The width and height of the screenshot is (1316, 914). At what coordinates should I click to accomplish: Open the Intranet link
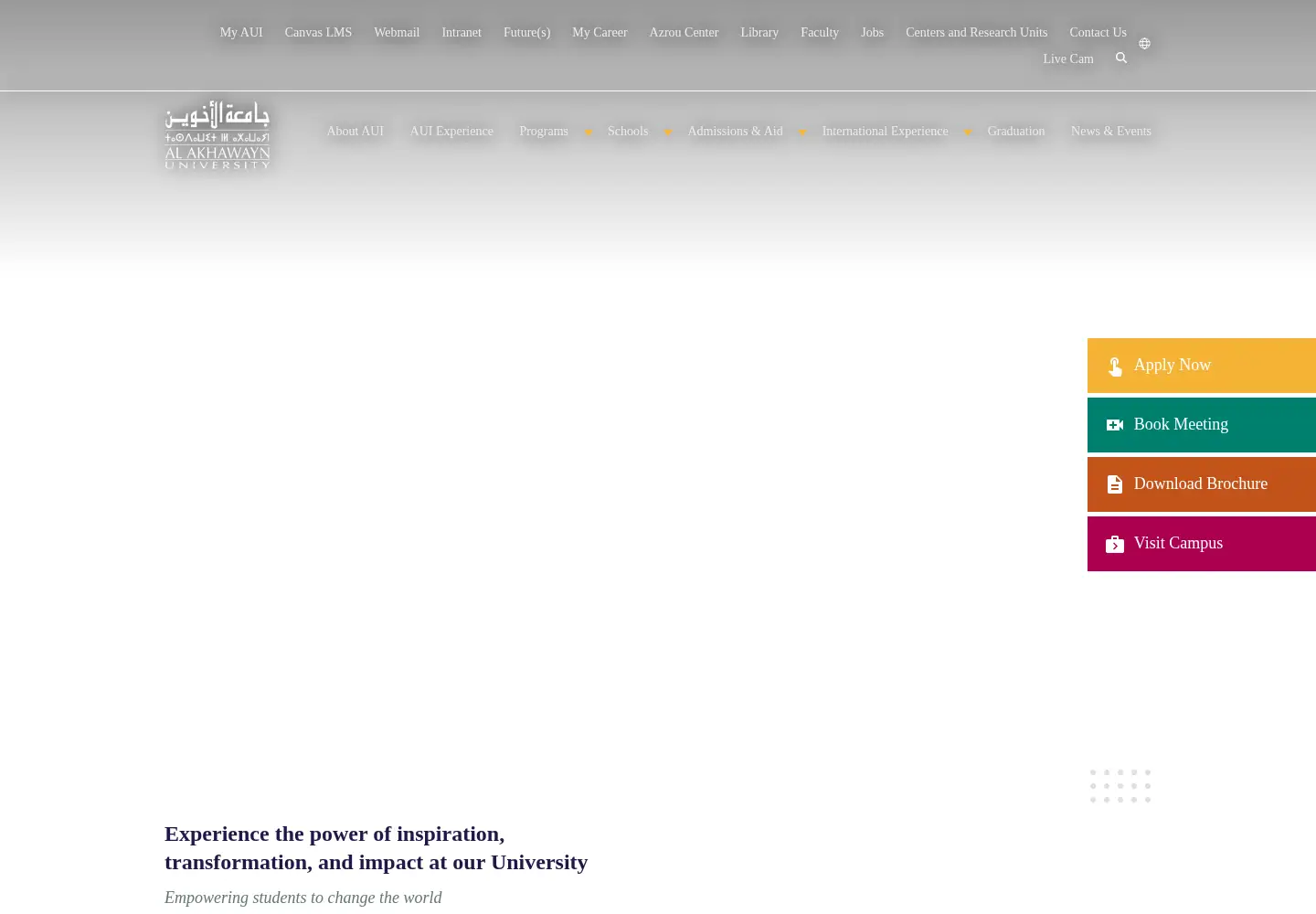pyautogui.click(x=462, y=33)
